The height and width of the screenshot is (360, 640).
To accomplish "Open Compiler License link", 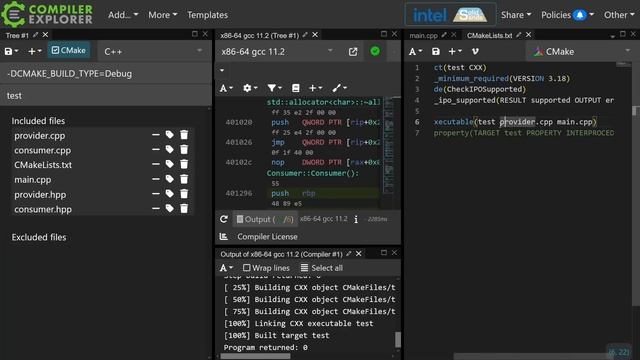I will click(267, 237).
